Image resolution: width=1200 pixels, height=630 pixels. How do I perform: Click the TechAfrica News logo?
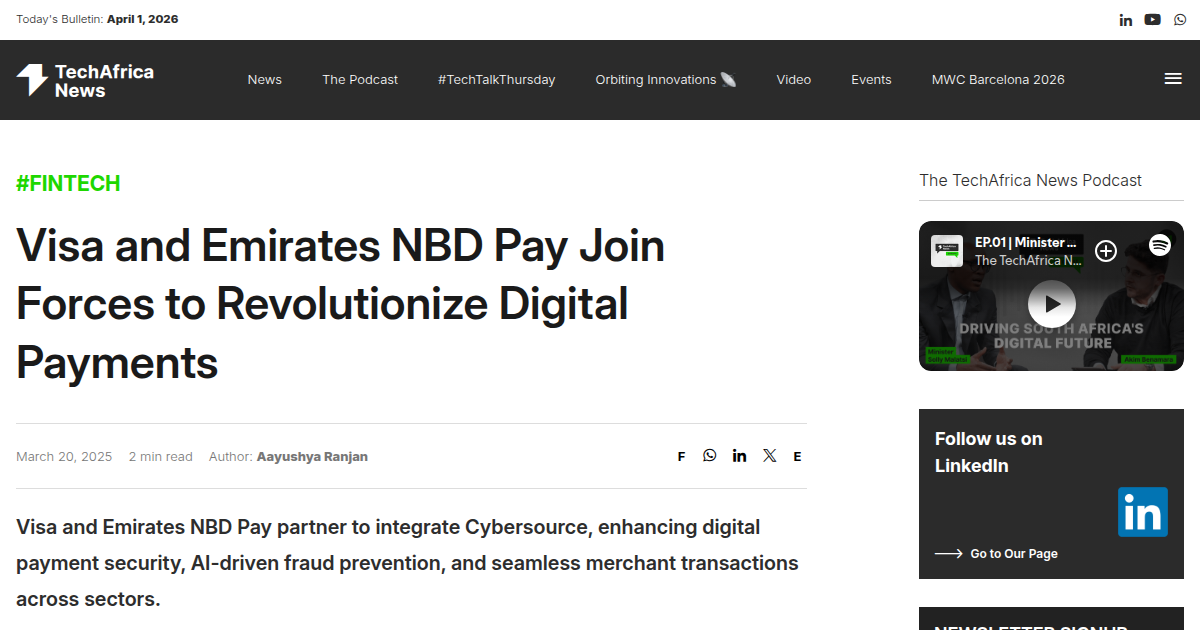tap(84, 80)
